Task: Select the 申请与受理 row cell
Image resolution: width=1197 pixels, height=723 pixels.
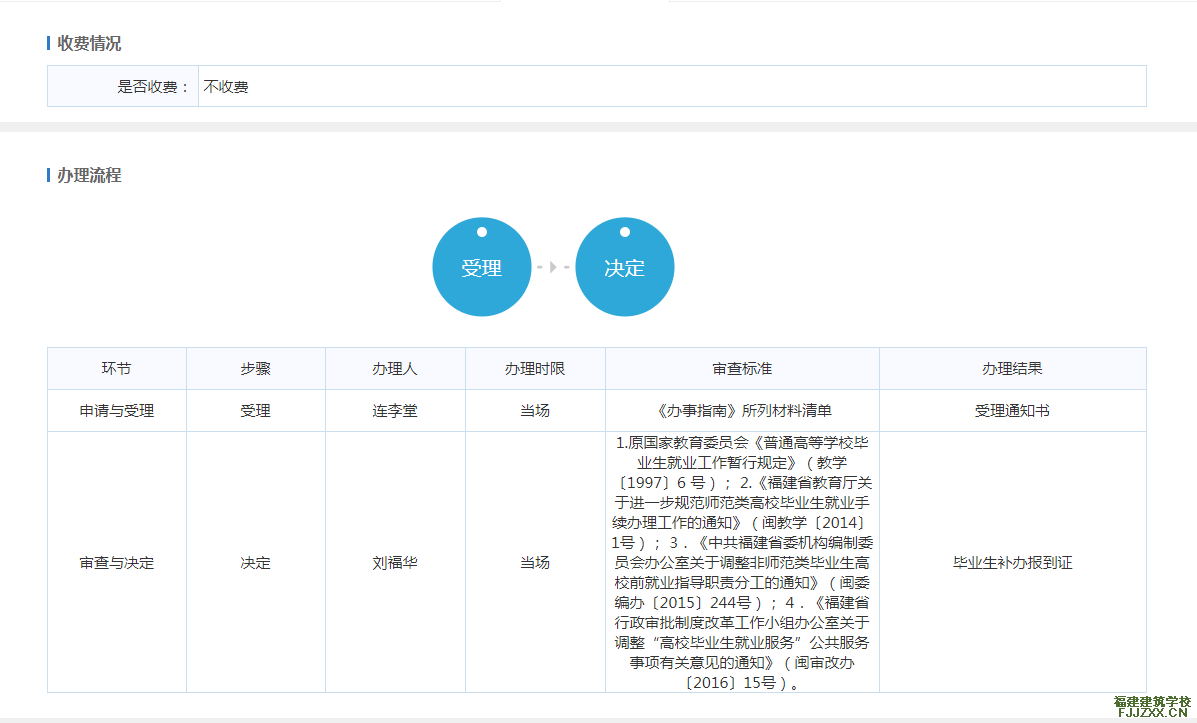Action: tap(116, 411)
